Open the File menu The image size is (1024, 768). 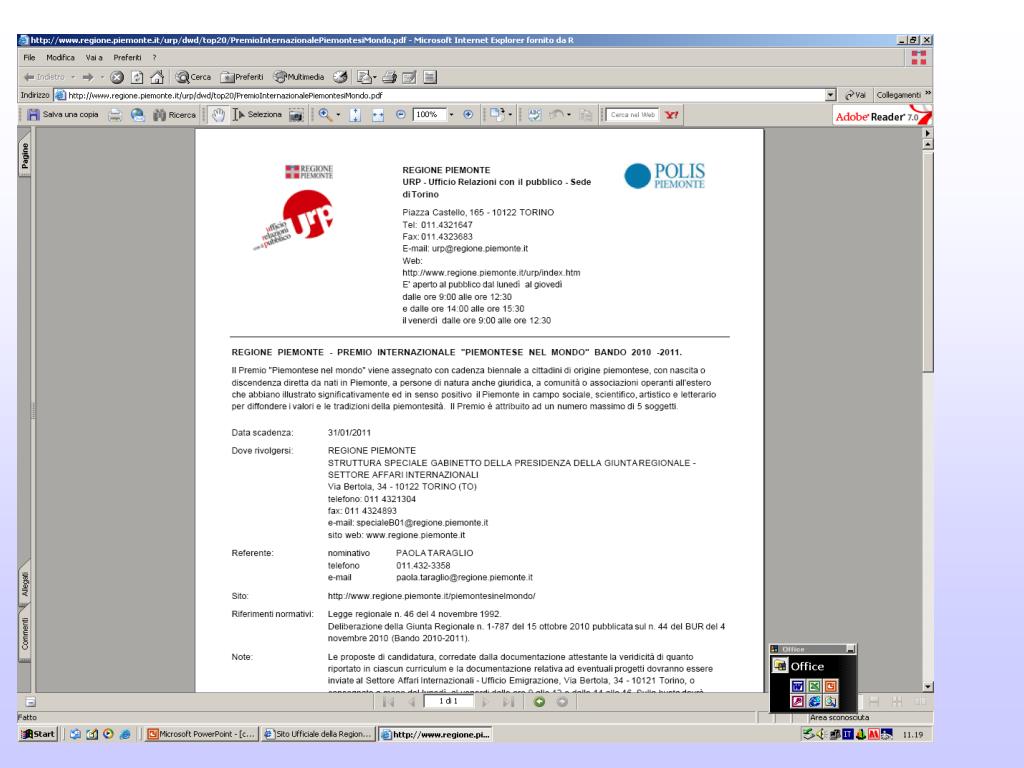pyautogui.click(x=29, y=57)
